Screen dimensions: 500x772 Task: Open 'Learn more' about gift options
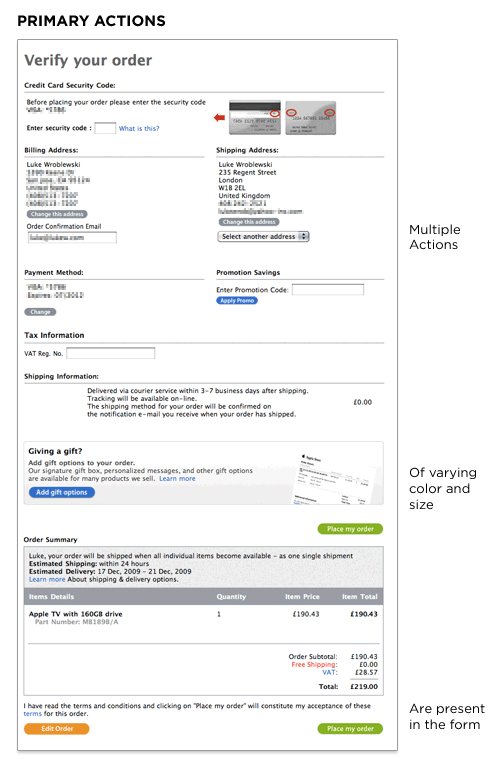coord(177,479)
